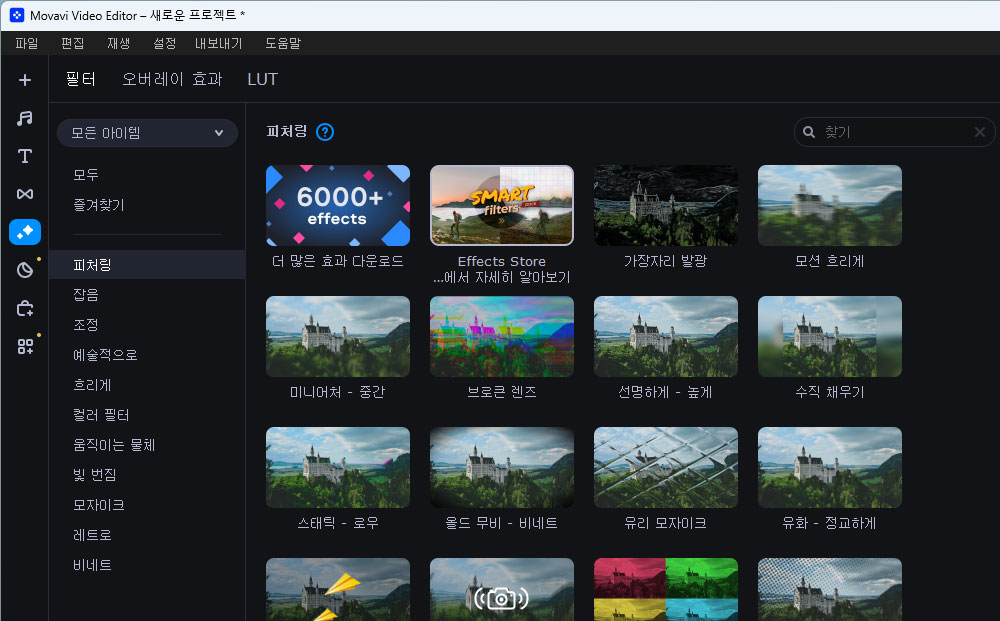Select the 미니어처 - 중간 filter thumbnail
Image resolution: width=1000 pixels, height=621 pixels.
tap(338, 336)
